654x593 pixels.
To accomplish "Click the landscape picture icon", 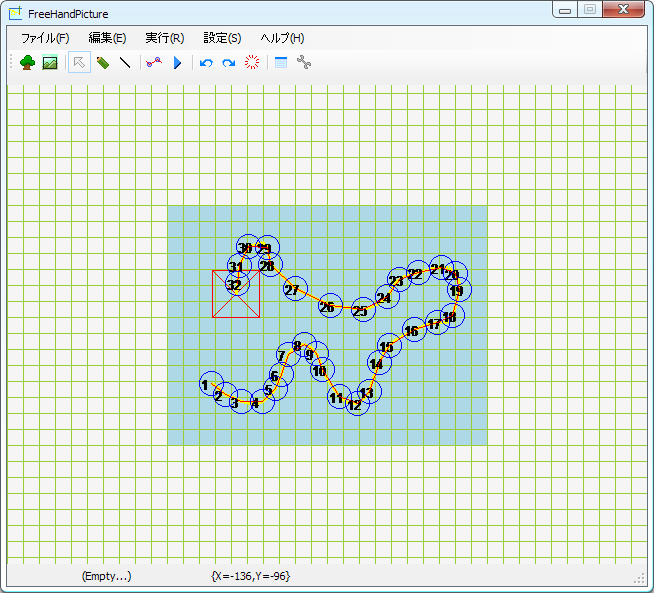I will pyautogui.click(x=50, y=63).
